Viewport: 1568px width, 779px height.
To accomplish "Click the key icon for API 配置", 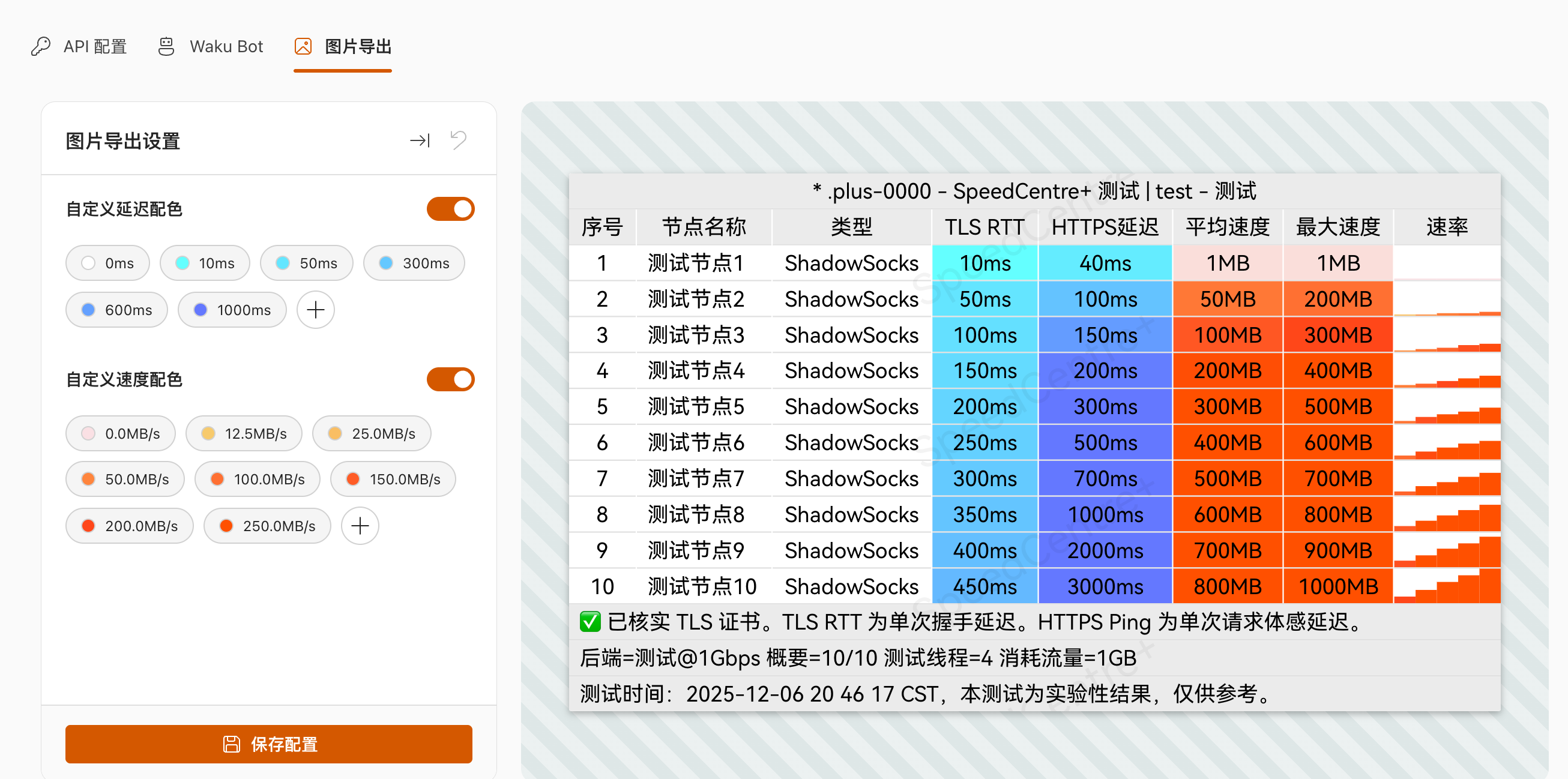I will (x=41, y=46).
